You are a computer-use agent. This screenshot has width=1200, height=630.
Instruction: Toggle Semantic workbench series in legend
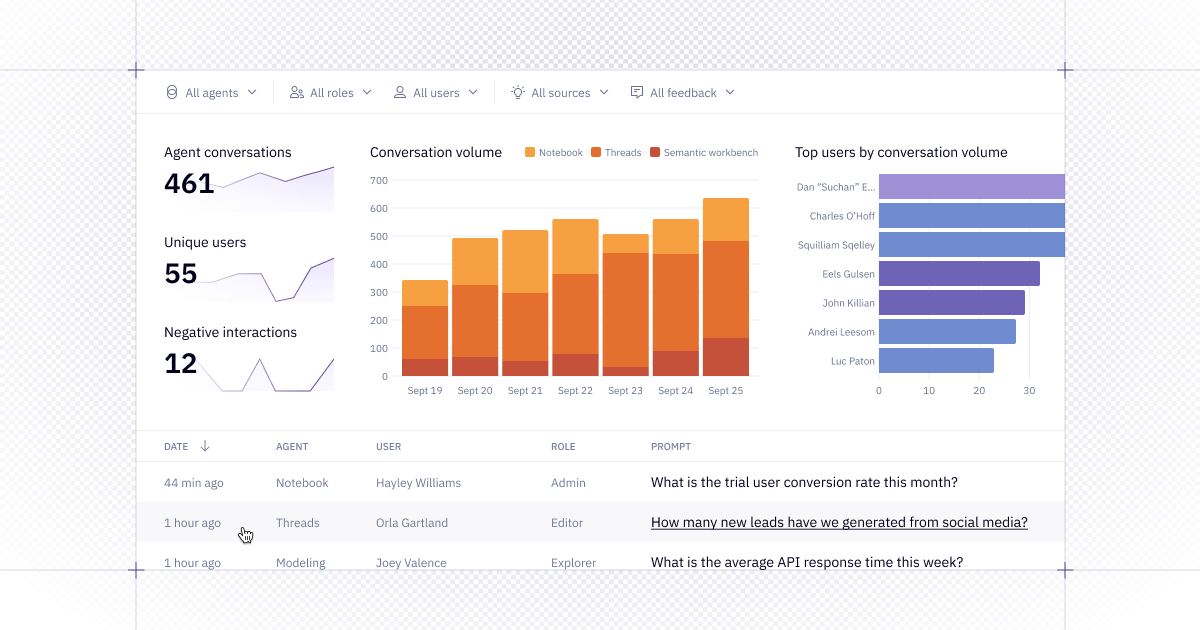pyautogui.click(x=703, y=153)
